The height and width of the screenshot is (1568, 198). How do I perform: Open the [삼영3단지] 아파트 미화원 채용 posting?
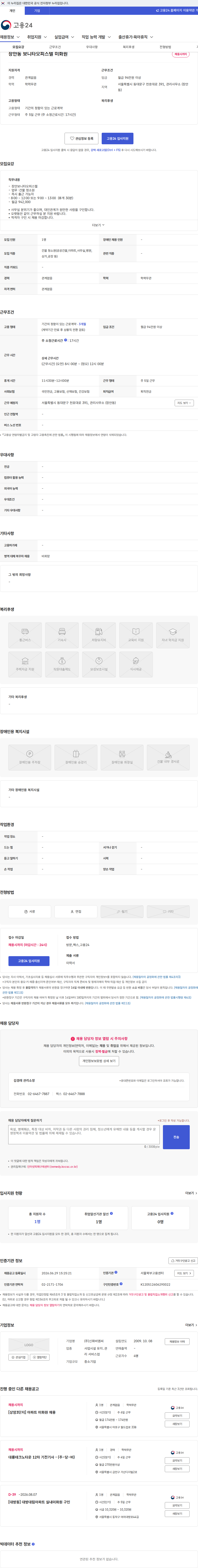coord(32,1412)
